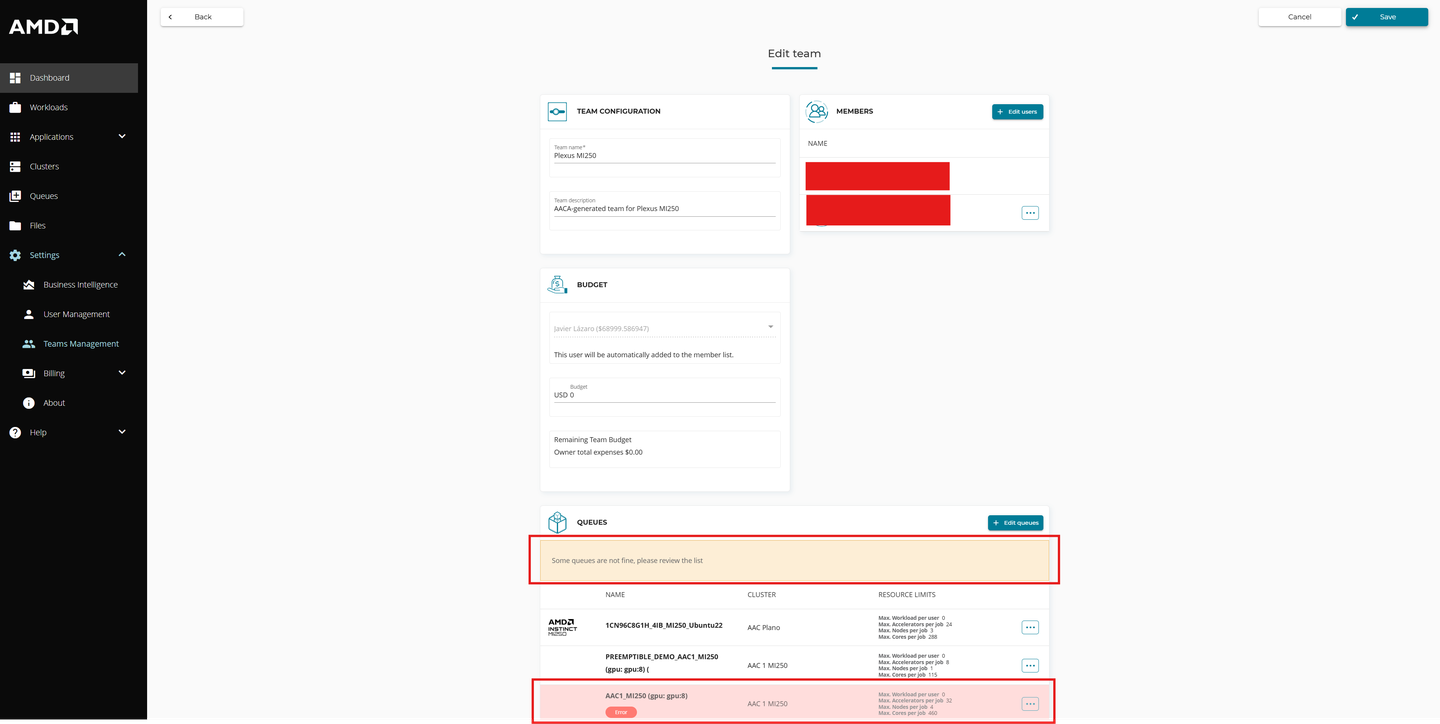This screenshot has height=724, width=1440.
Task: Click the Edit queues button
Action: pos(1015,523)
